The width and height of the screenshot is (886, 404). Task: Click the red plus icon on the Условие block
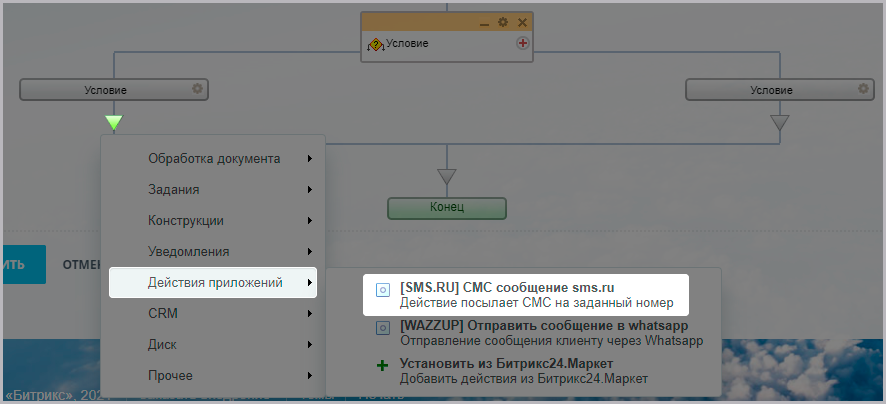[522, 44]
